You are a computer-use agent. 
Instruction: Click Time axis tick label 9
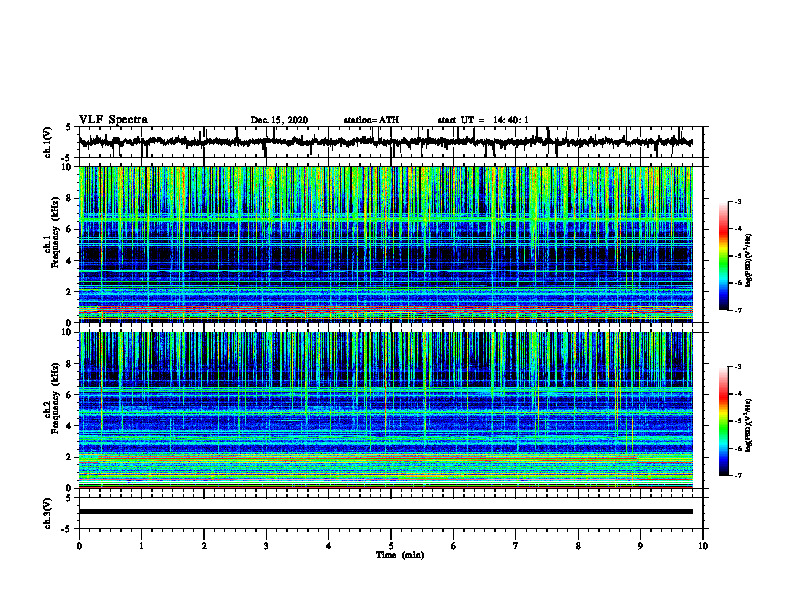(x=640, y=546)
